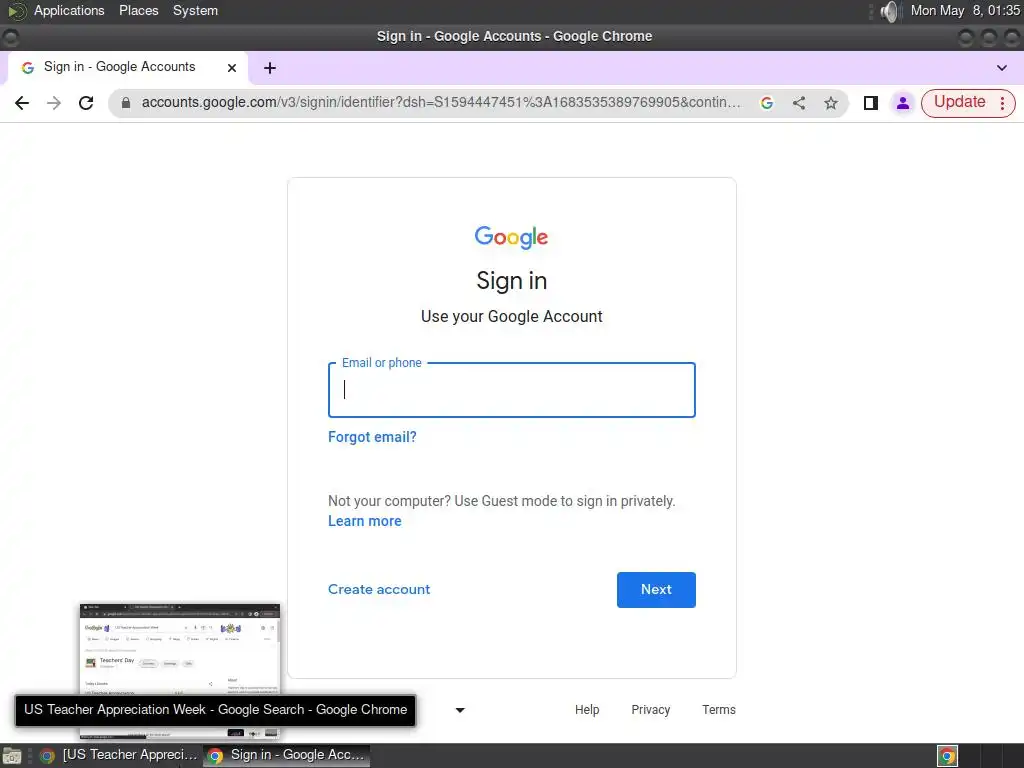
Task: Open the Help link in the footer
Action: tap(586, 710)
